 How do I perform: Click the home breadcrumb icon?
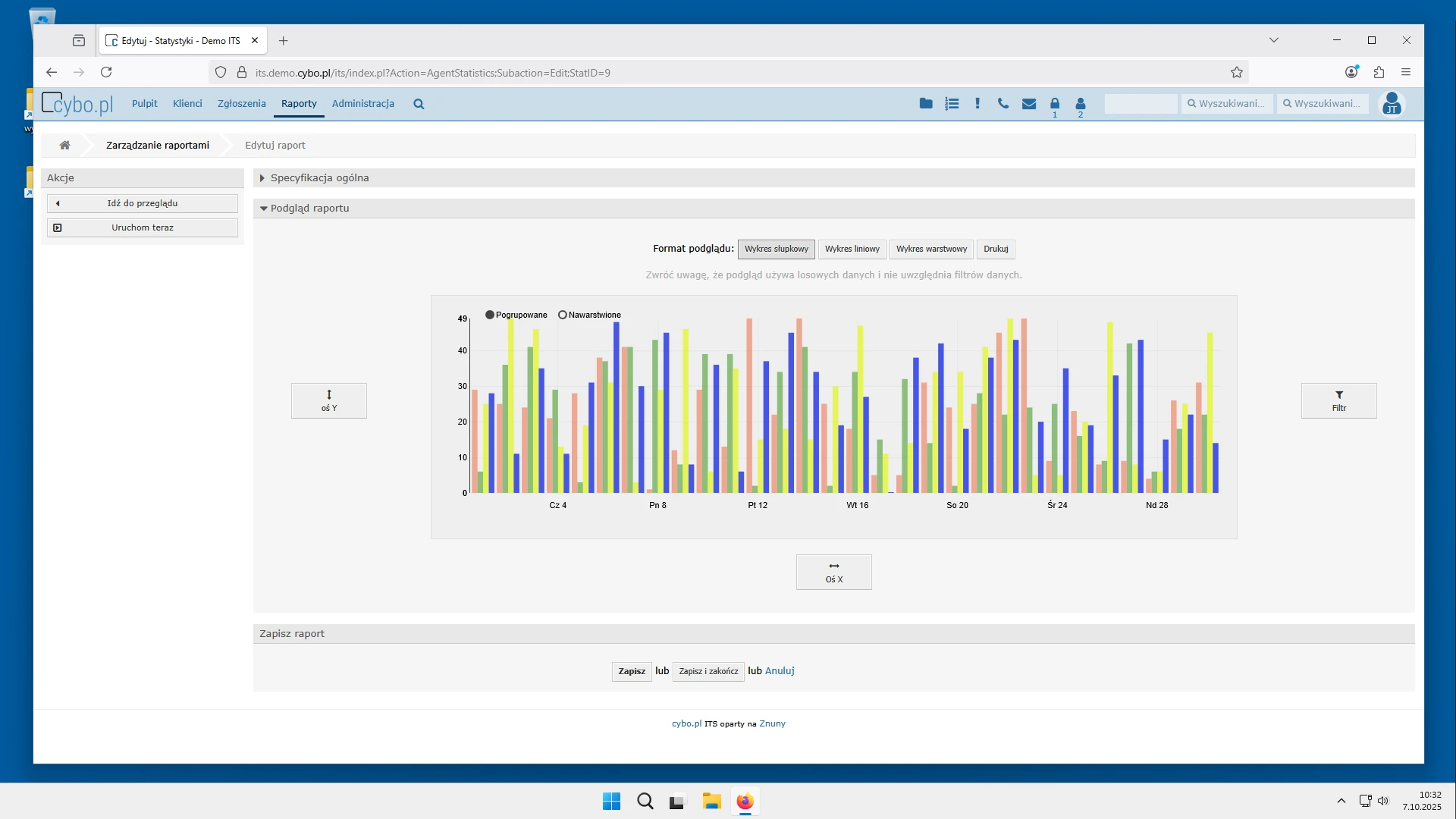click(x=65, y=145)
